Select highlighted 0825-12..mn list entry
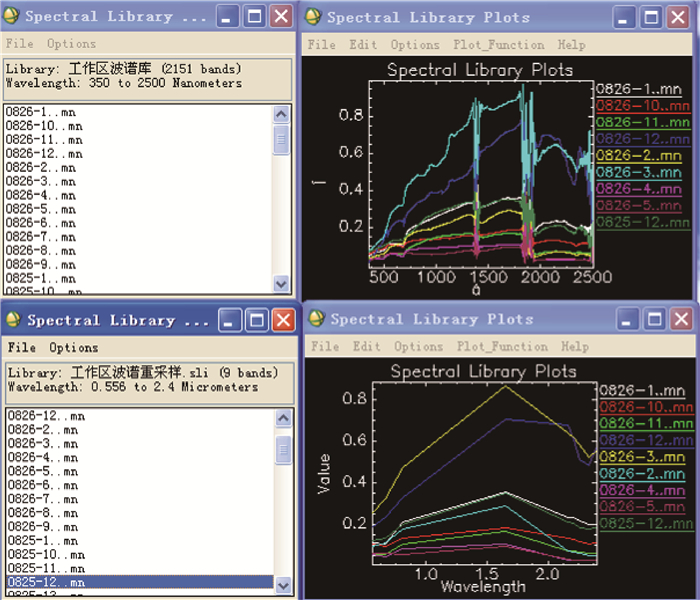Viewport: 700px width, 600px height. point(46,582)
